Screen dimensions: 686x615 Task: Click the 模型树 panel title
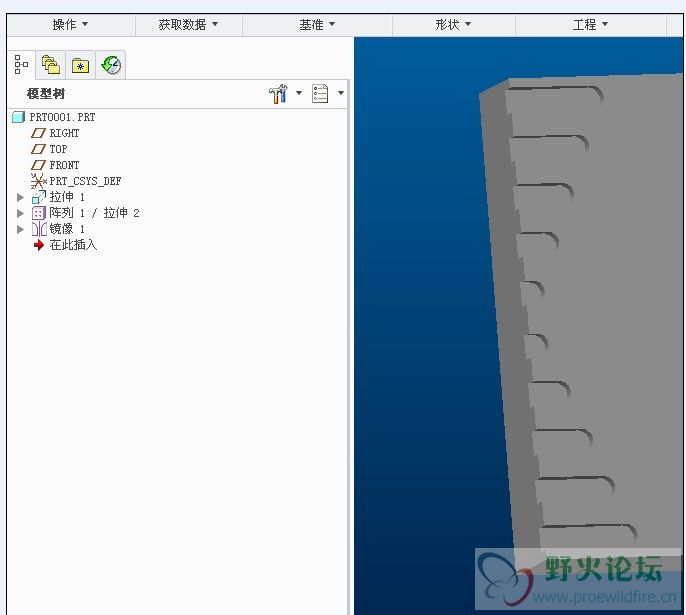coord(46,94)
